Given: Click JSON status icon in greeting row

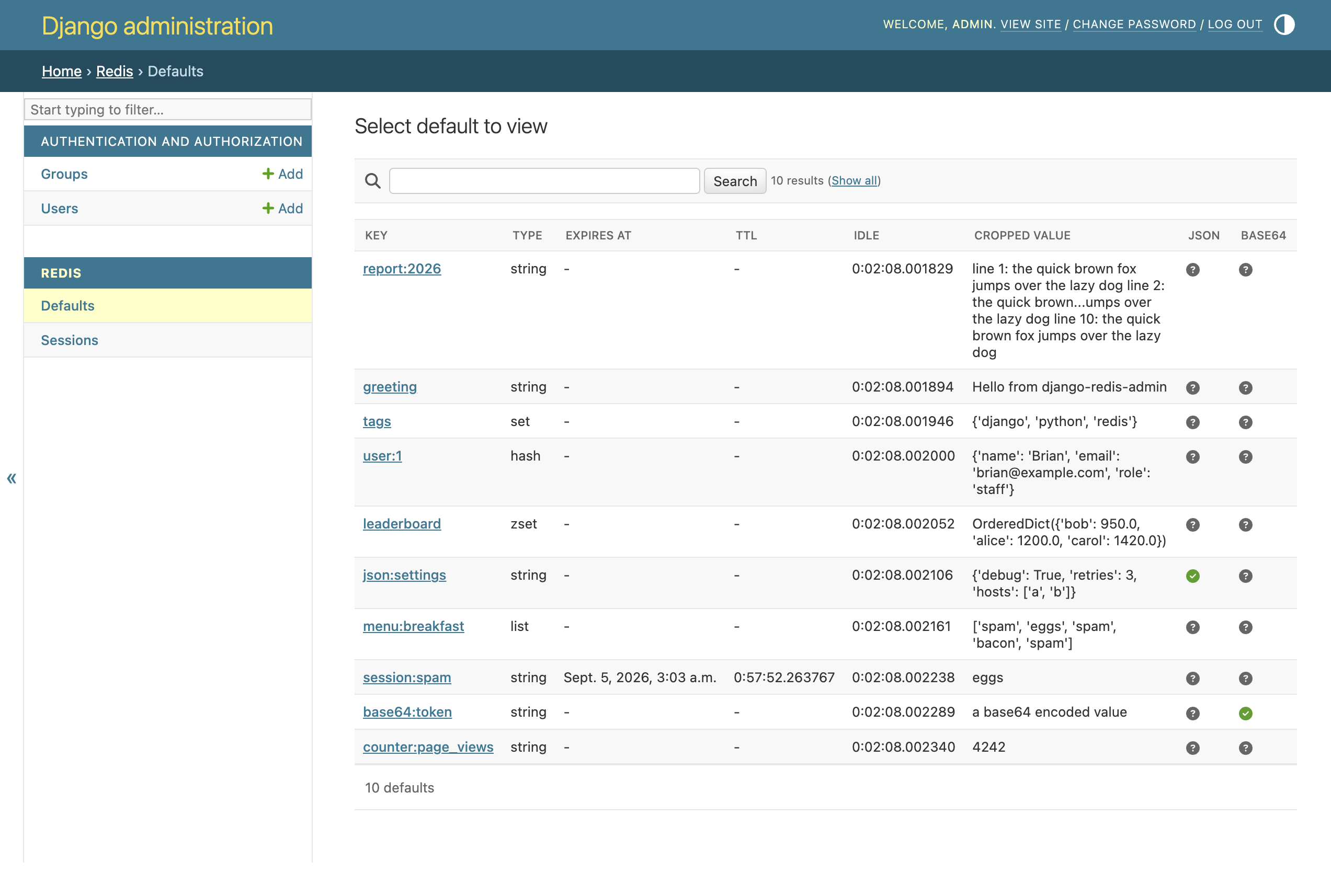Looking at the screenshot, I should click(x=1192, y=388).
